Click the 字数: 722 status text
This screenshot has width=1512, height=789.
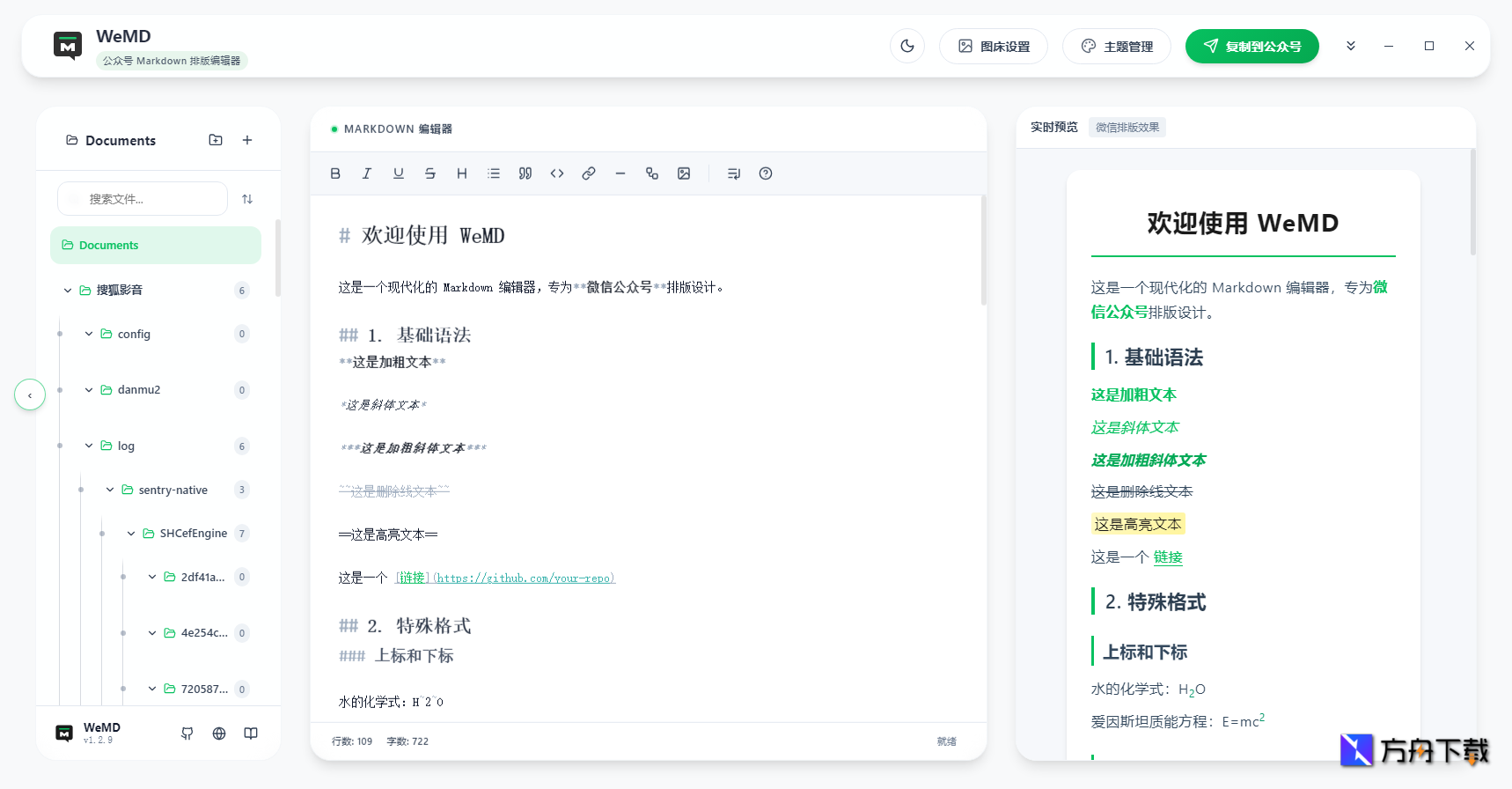[x=407, y=741]
